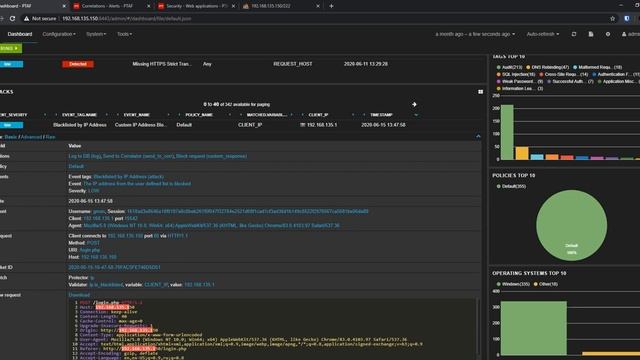Open the admin user menu
The image size is (640, 360).
click(x=631, y=34)
